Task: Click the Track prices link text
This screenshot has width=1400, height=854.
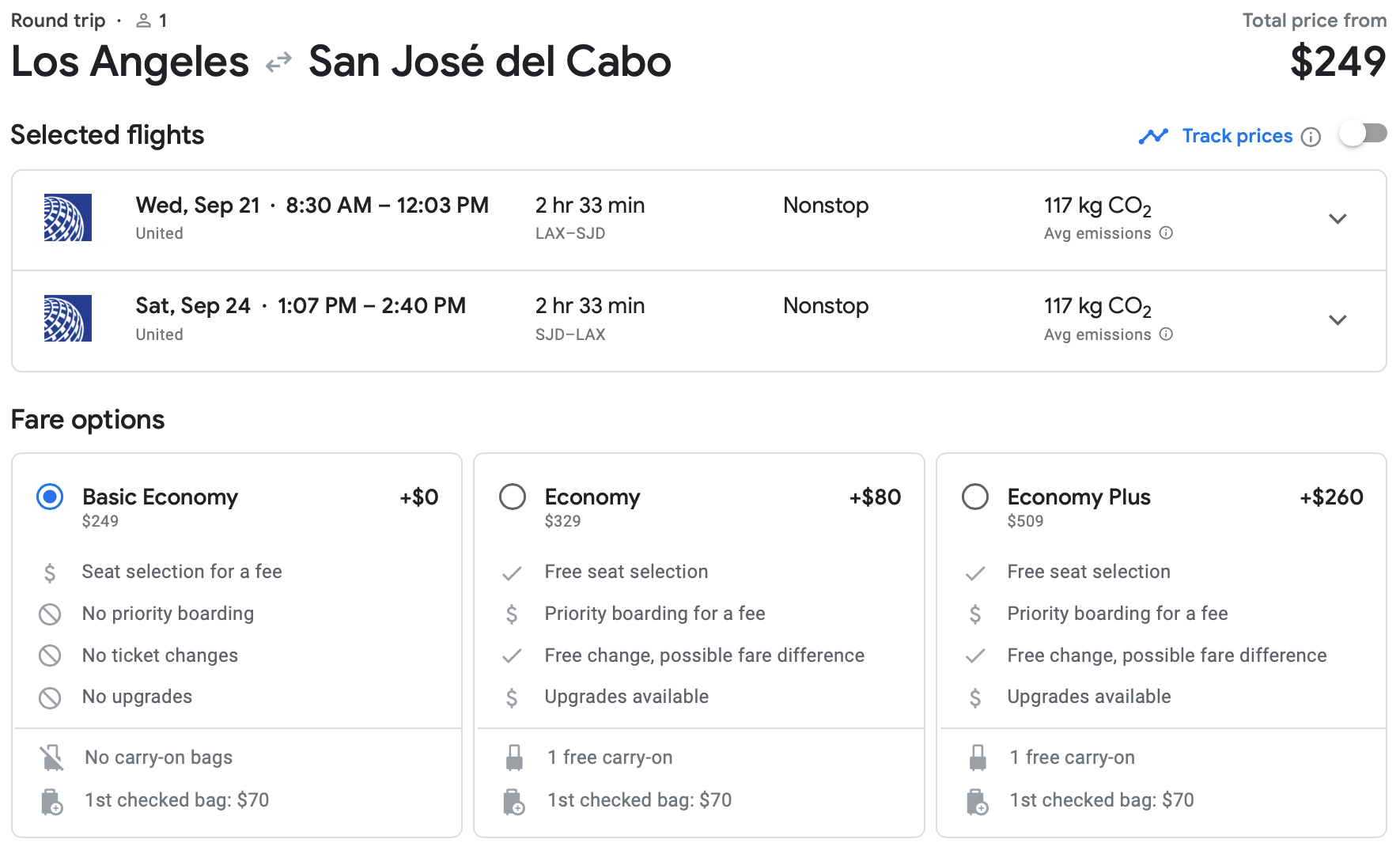Action: click(1237, 136)
